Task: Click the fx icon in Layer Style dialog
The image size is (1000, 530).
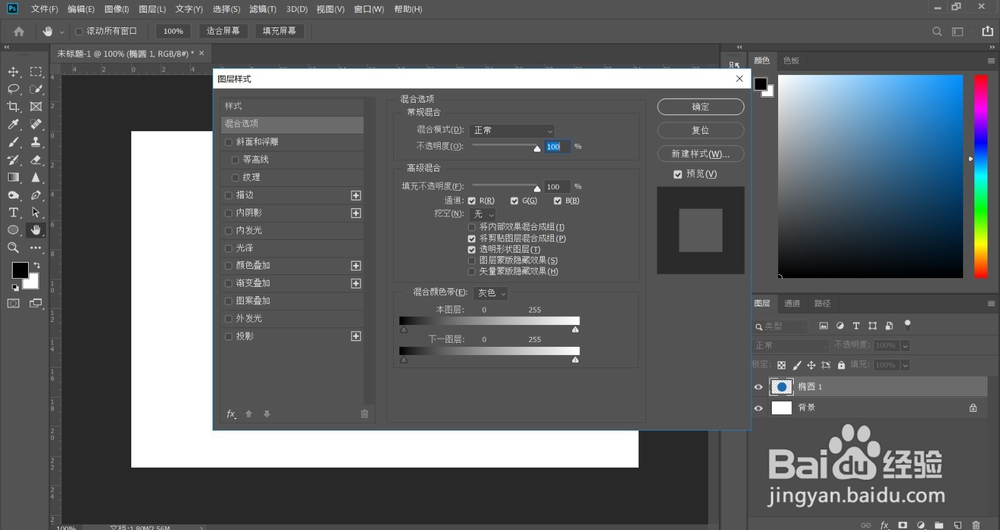Action: [231, 414]
